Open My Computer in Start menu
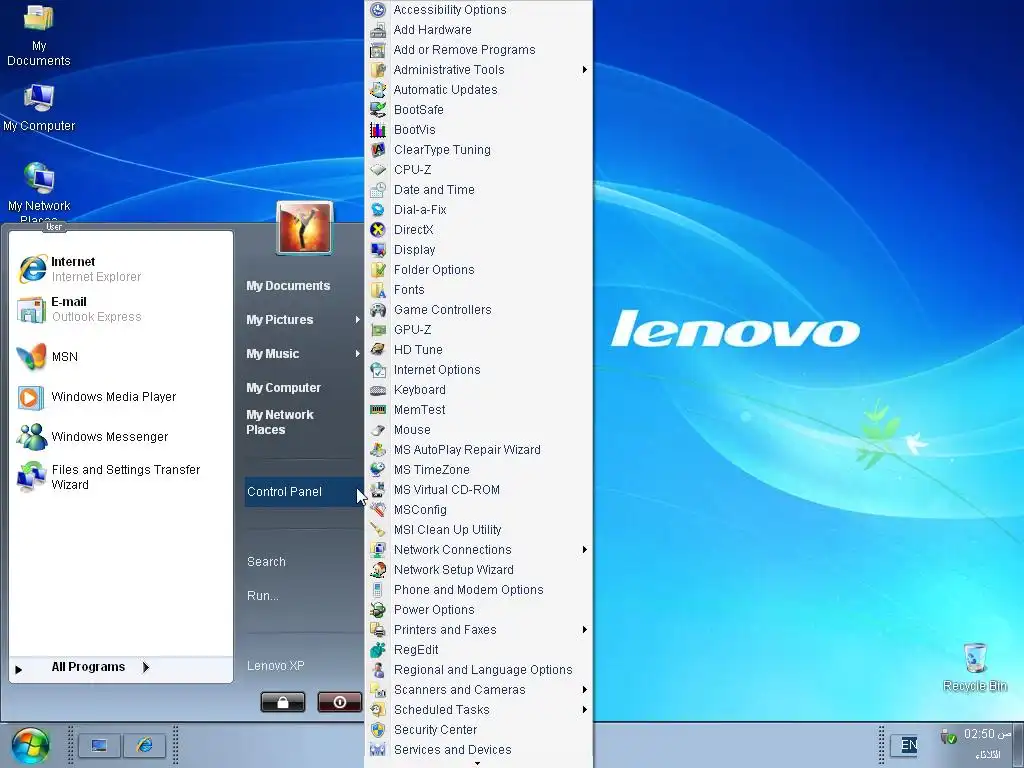The image size is (1024, 768). click(x=283, y=387)
